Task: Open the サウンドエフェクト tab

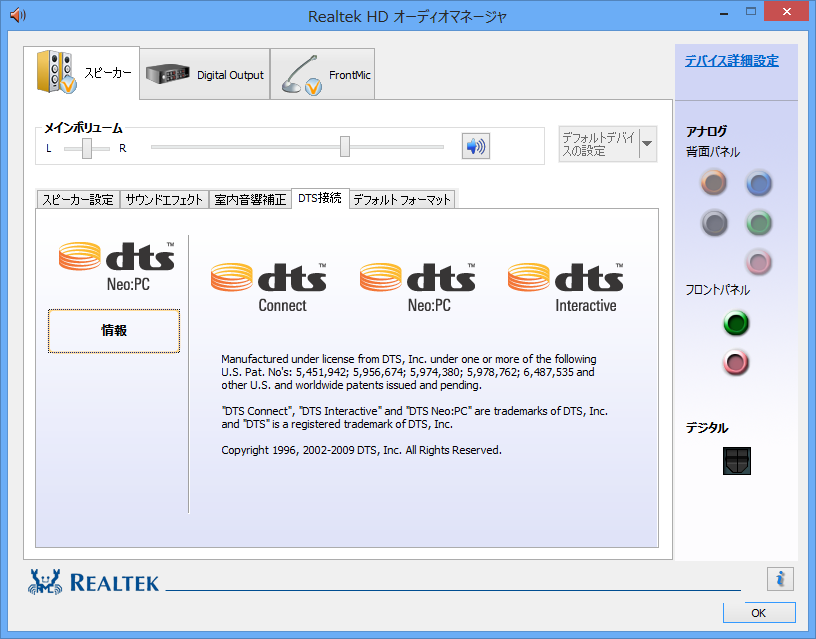Action: [x=164, y=199]
